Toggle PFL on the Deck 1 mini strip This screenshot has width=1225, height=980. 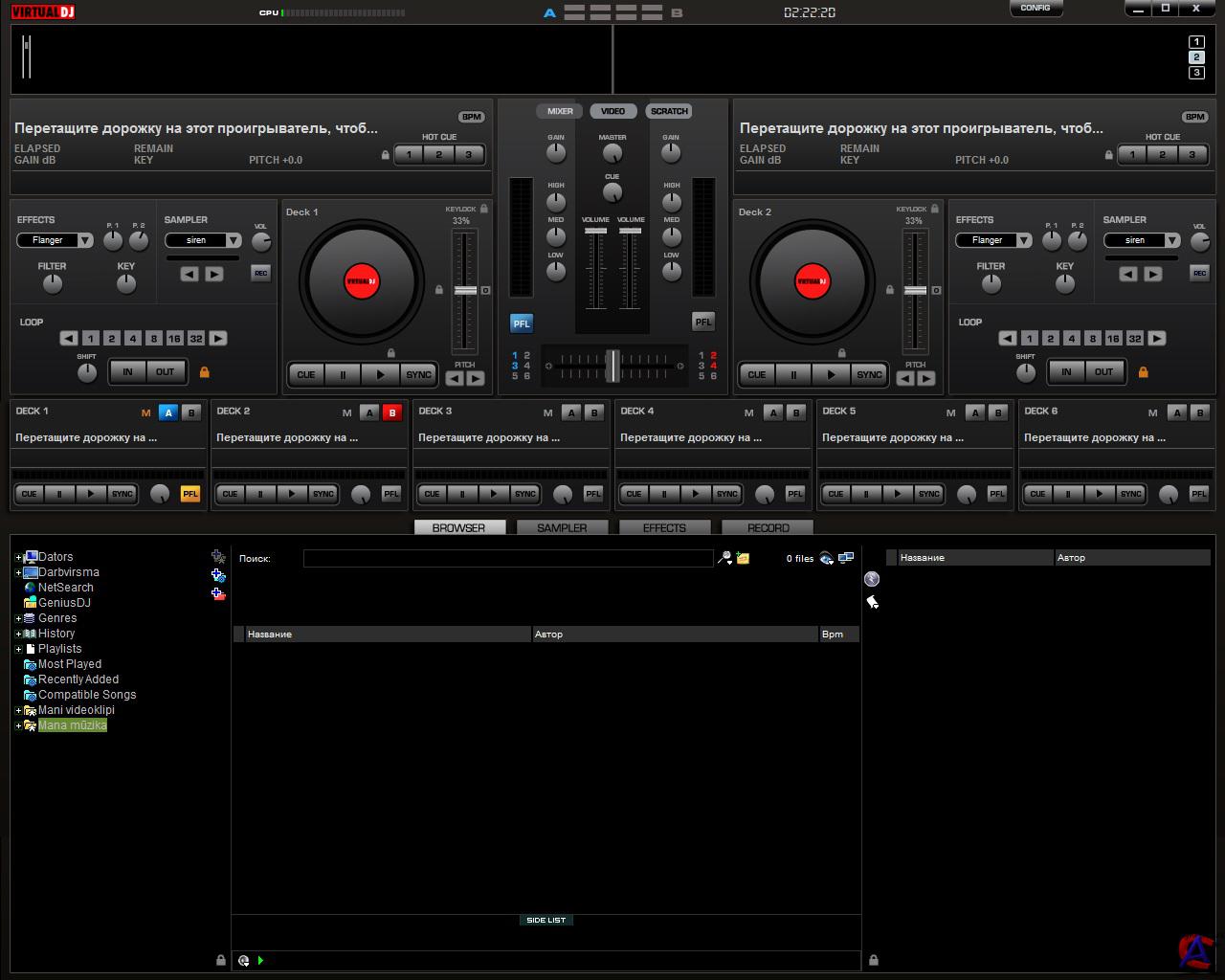(x=190, y=494)
